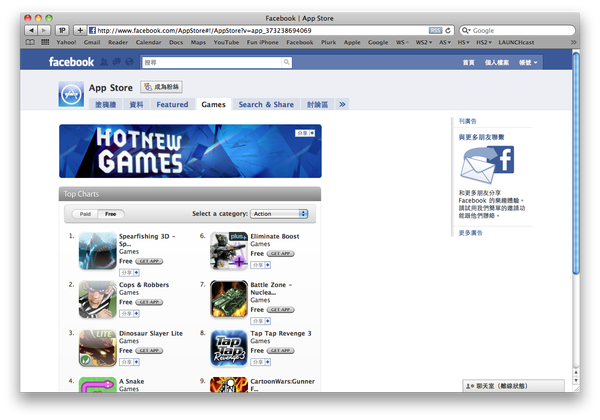600x420 pixels.
Task: Get the Battle Zone app
Action: (x=280, y=310)
